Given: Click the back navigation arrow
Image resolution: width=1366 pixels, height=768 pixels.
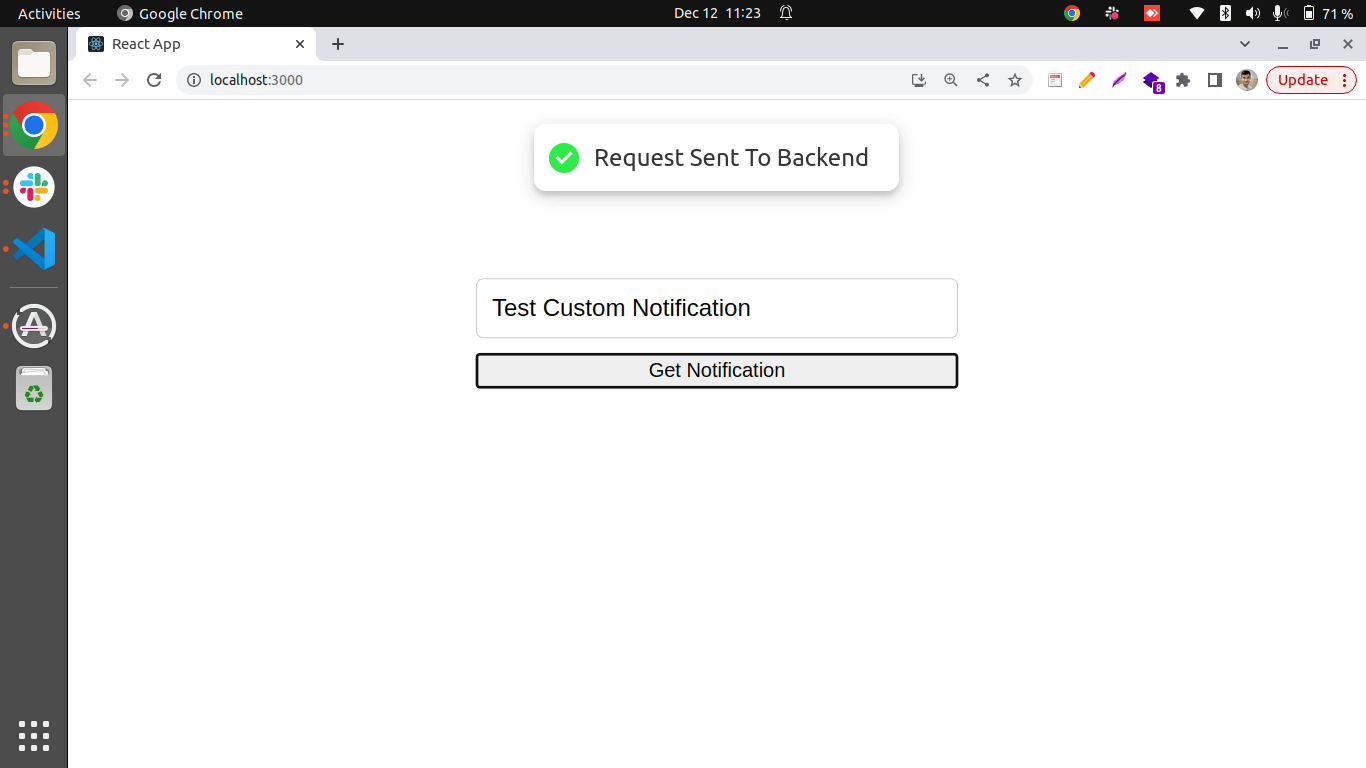Looking at the screenshot, I should 89,80.
